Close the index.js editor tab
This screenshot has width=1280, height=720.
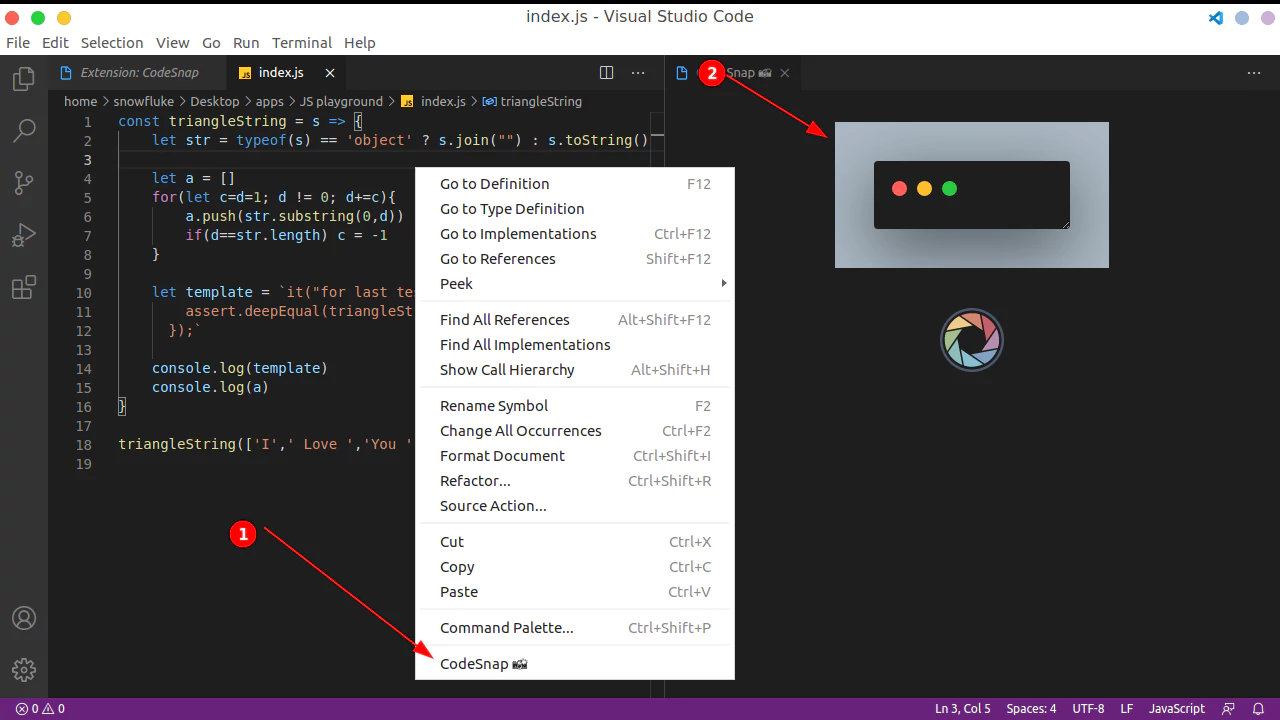coord(330,73)
